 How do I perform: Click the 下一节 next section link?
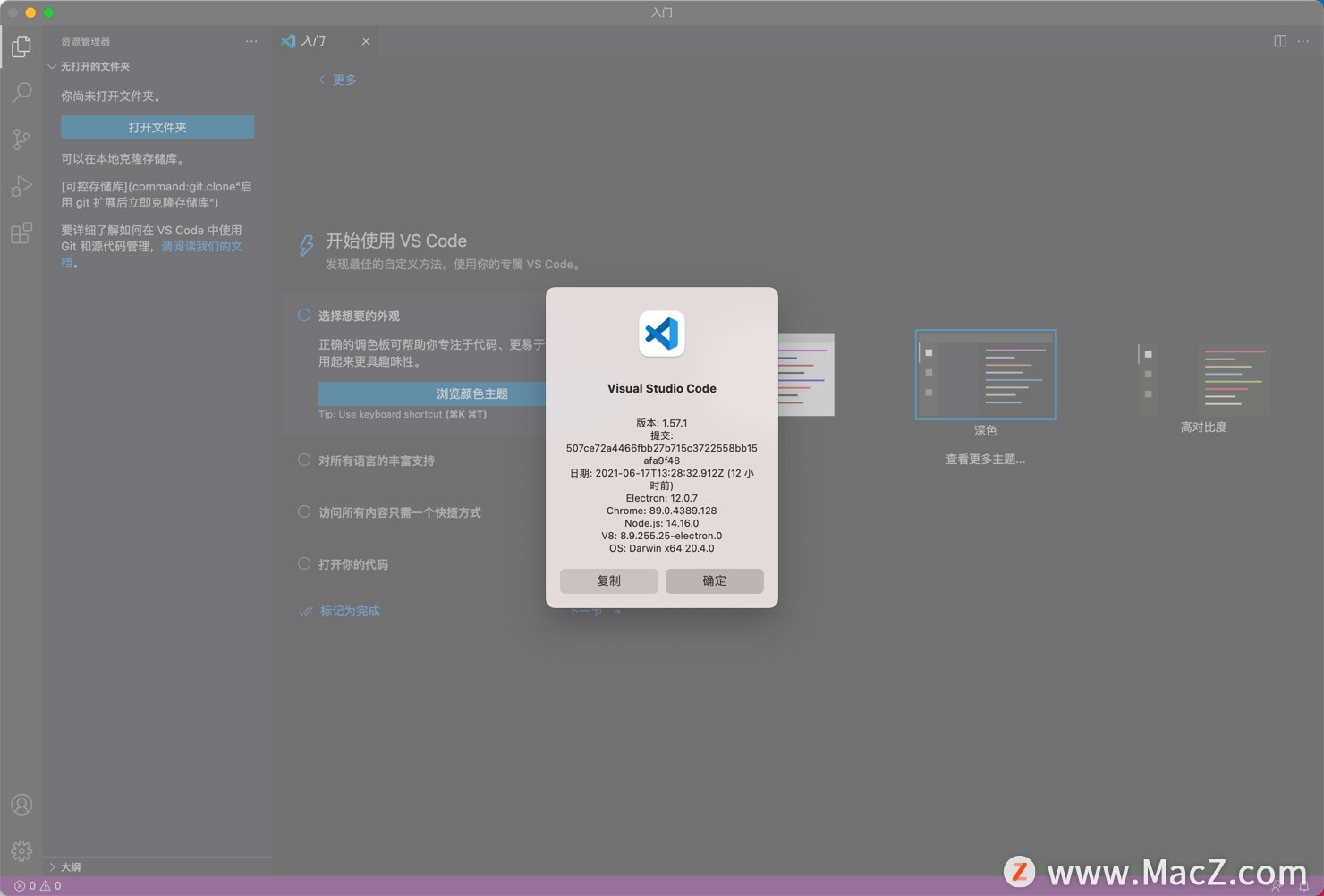(596, 612)
